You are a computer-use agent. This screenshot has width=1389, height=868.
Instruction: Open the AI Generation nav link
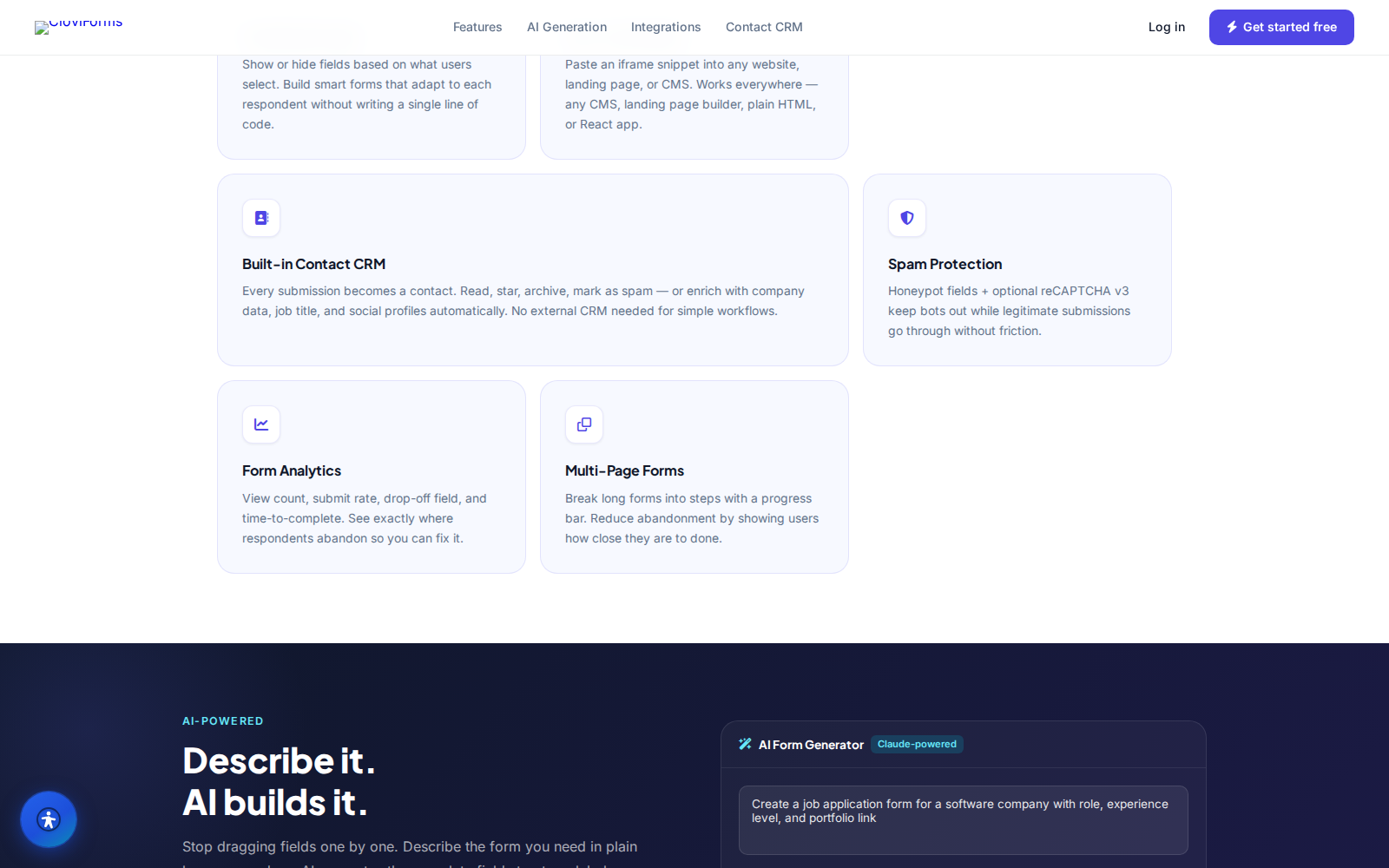[567, 27]
